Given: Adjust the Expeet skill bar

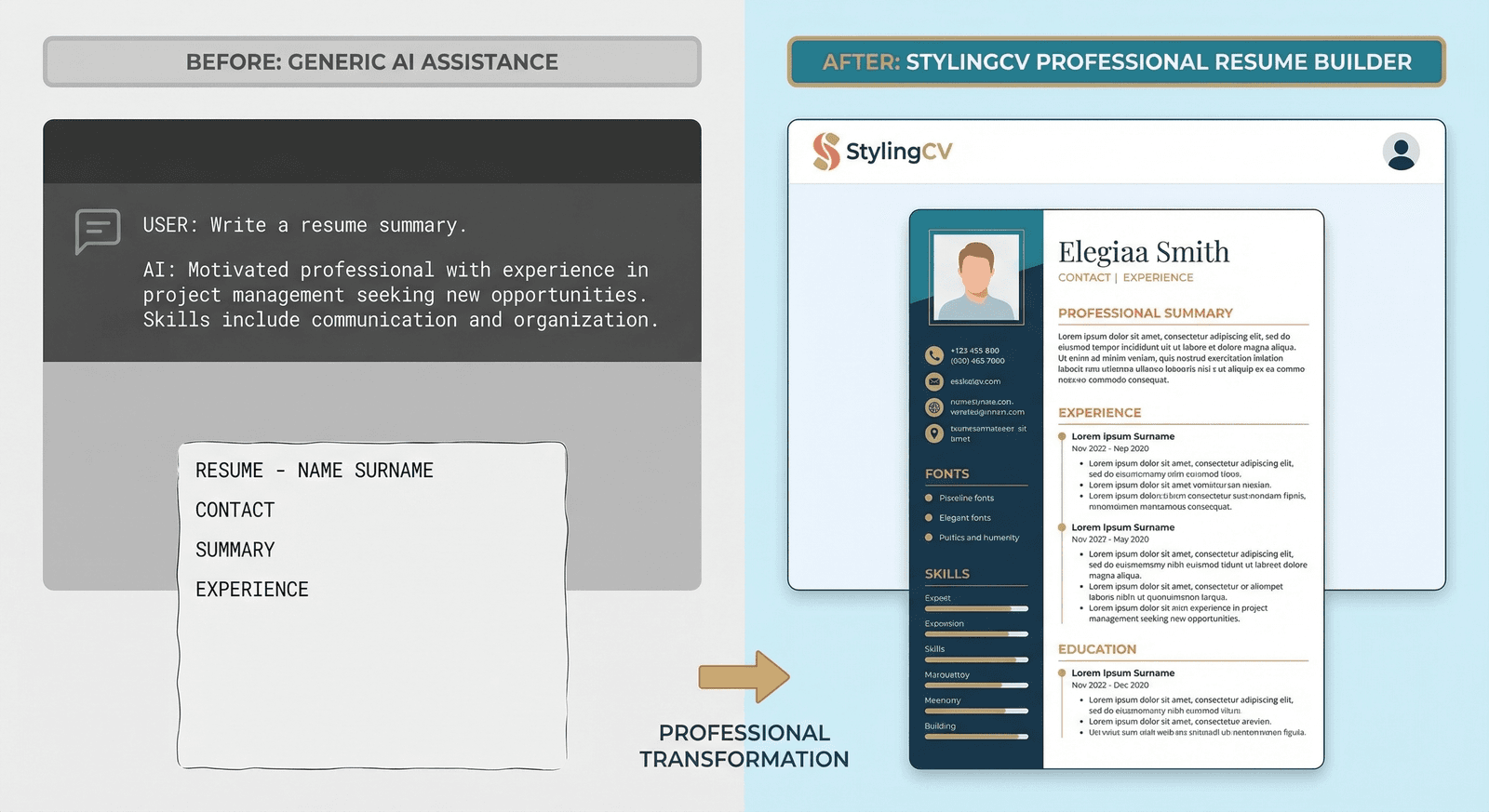Looking at the screenshot, I should pos(976,608).
